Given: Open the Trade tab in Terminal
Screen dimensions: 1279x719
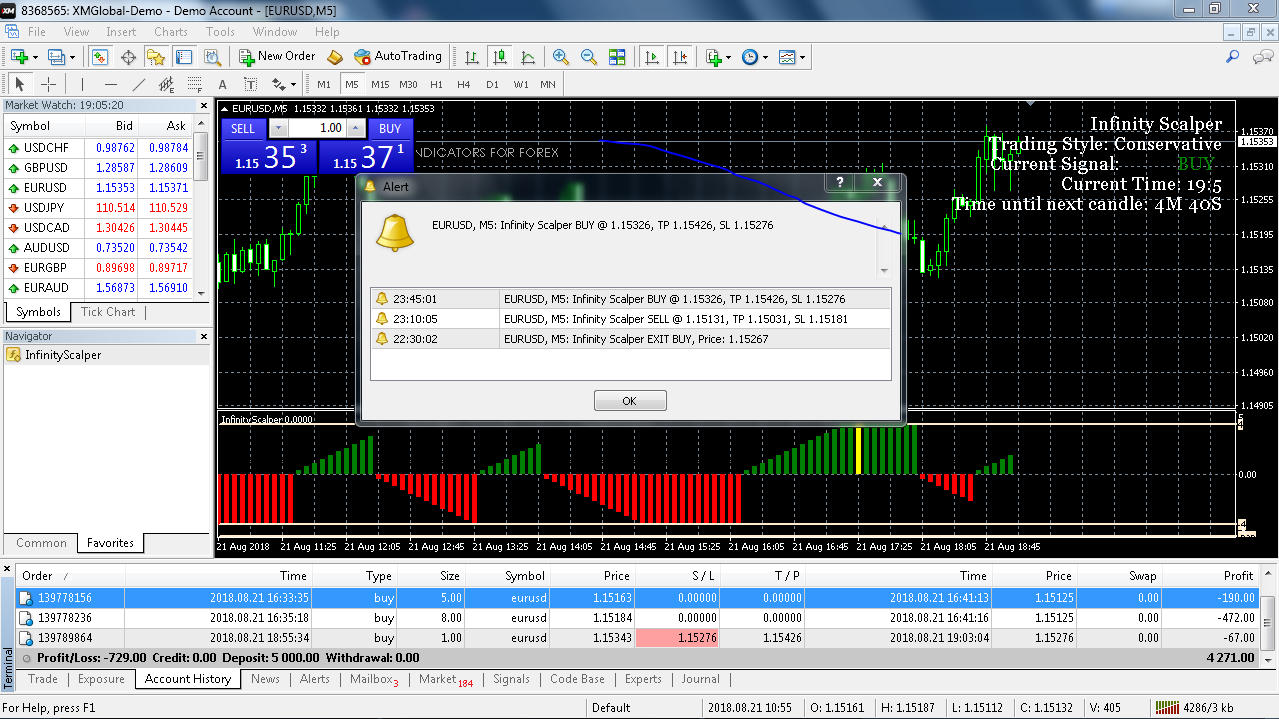Looking at the screenshot, I should (43, 679).
